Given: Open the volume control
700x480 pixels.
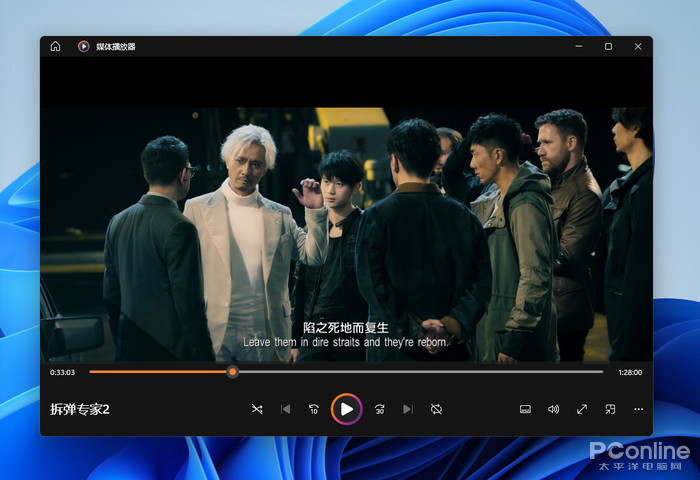Looking at the screenshot, I should 553,409.
